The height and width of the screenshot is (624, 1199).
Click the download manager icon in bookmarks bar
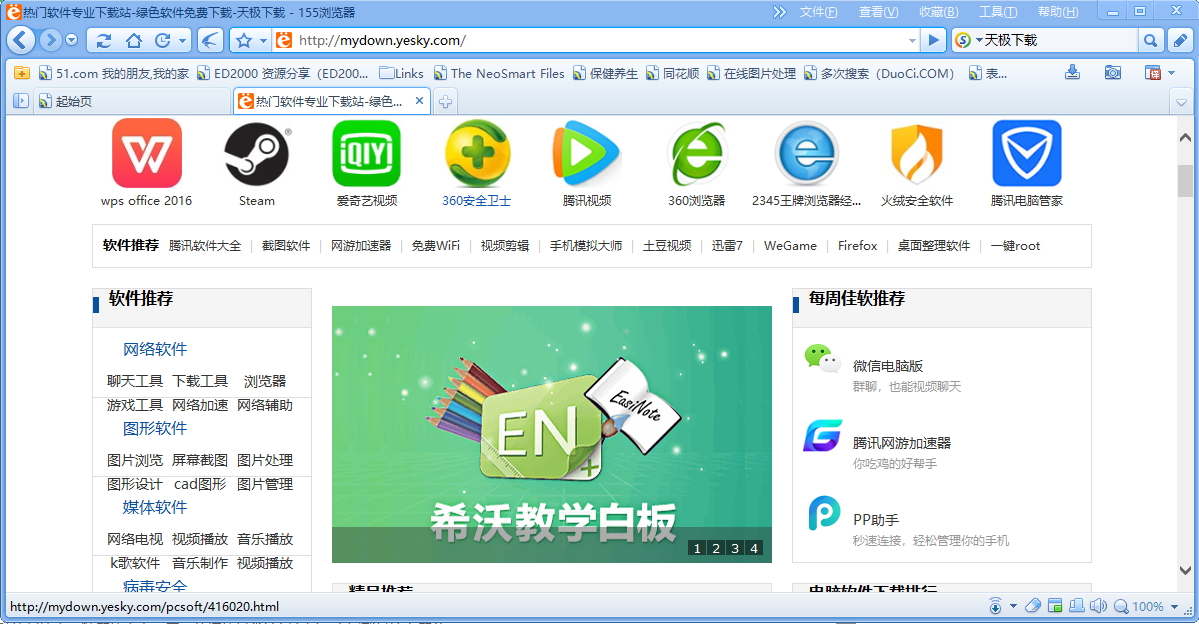click(x=1072, y=73)
